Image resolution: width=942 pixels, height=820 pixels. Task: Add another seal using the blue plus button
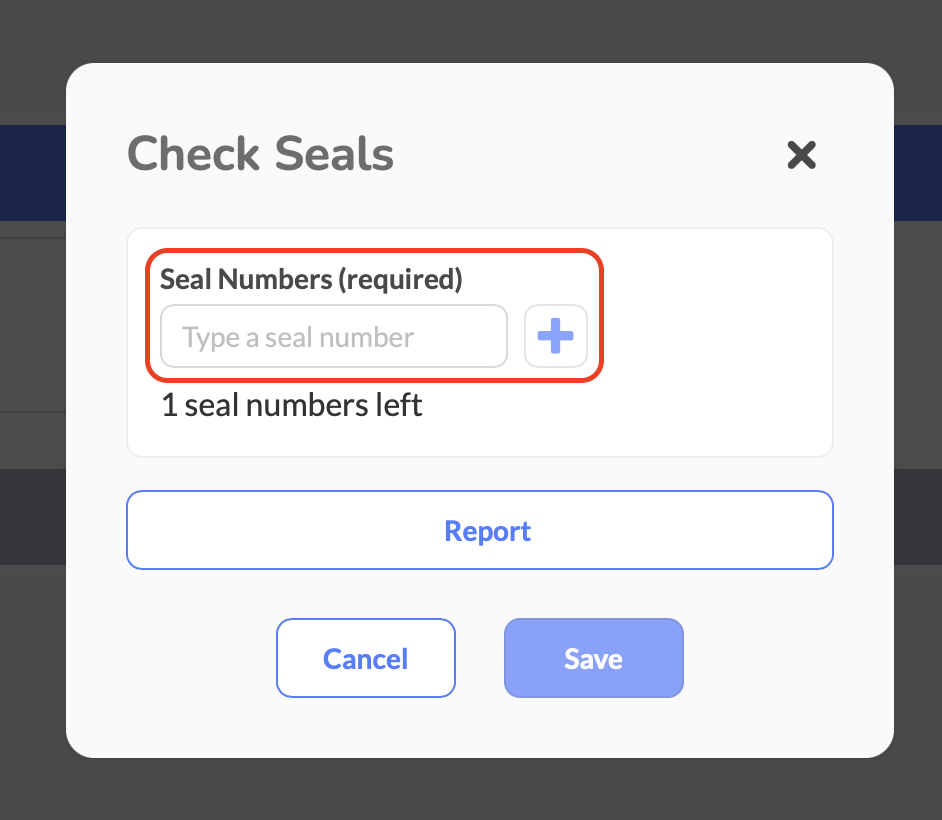555,337
